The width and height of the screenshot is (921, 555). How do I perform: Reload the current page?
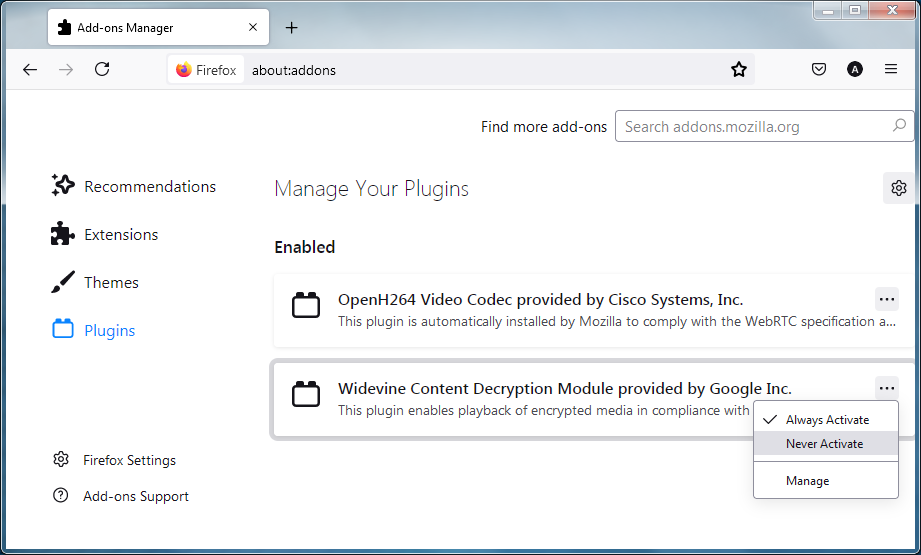(102, 70)
